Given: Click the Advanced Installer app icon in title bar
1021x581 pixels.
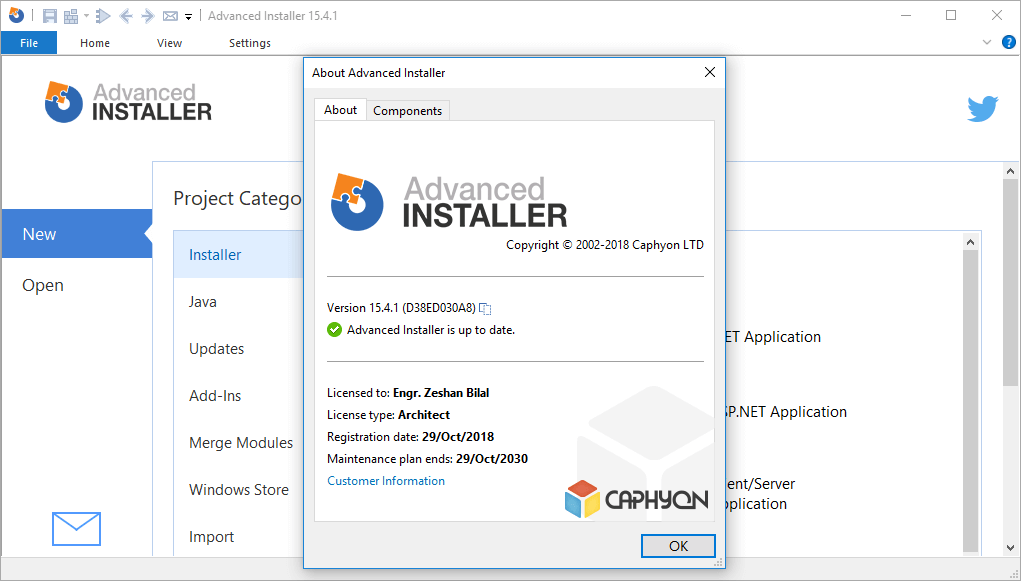Looking at the screenshot, I should click(x=16, y=15).
